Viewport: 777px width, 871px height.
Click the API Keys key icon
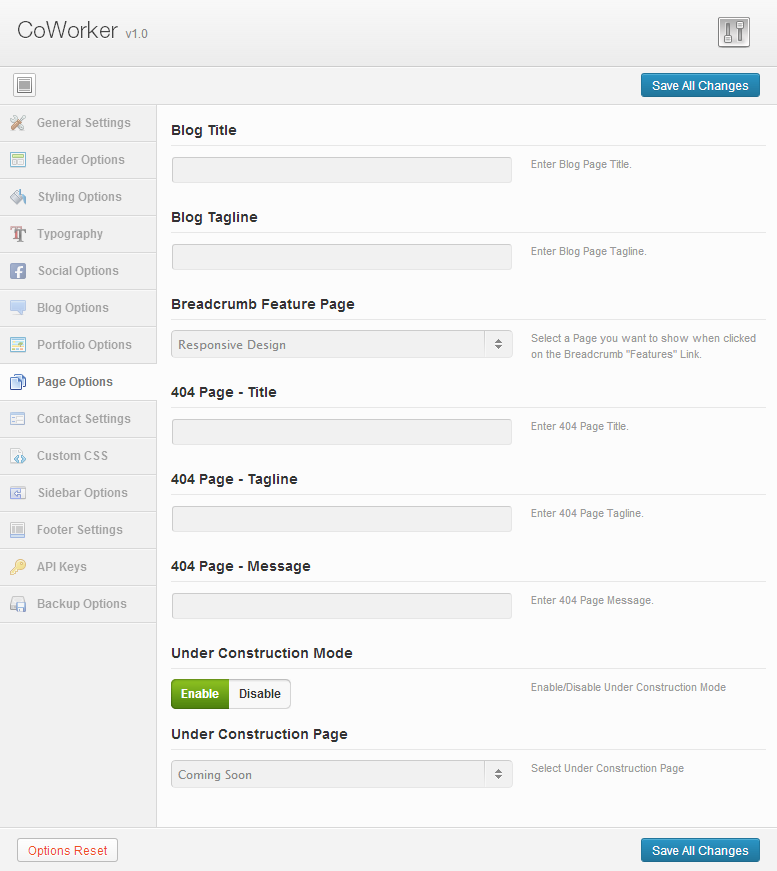coord(18,567)
